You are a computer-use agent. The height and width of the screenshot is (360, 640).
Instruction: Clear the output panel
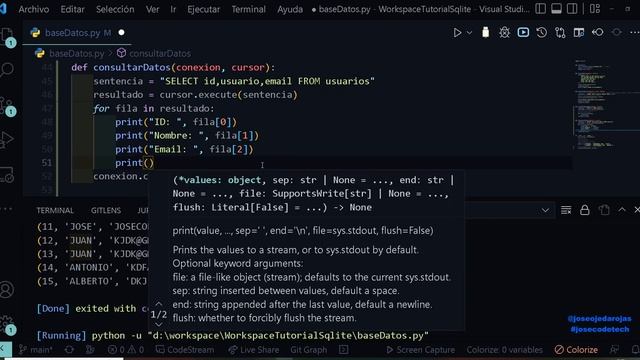pyautogui.click(x=566, y=210)
